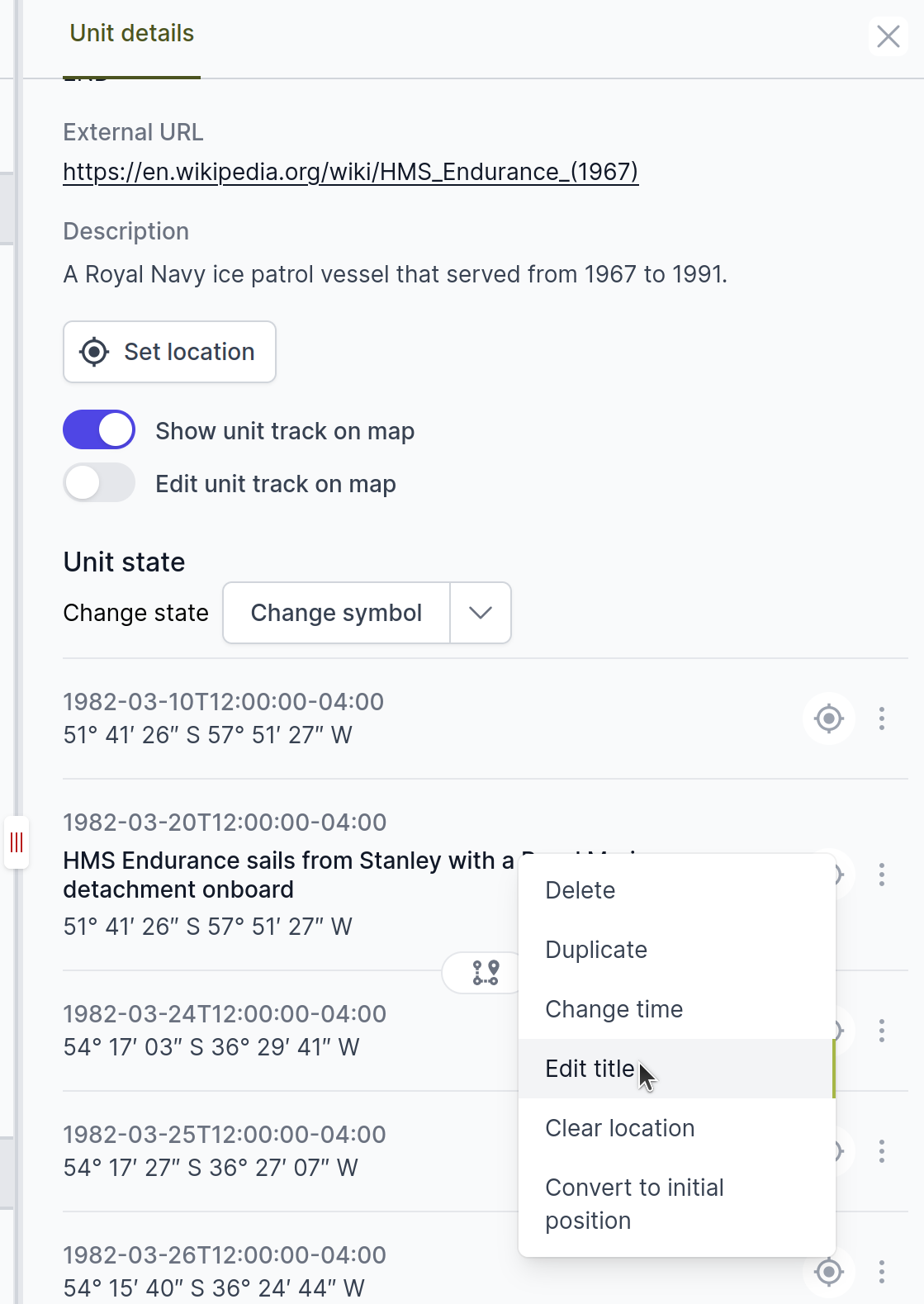Image resolution: width=924 pixels, height=1304 pixels.
Task: Click the Set location button
Action: click(x=169, y=352)
